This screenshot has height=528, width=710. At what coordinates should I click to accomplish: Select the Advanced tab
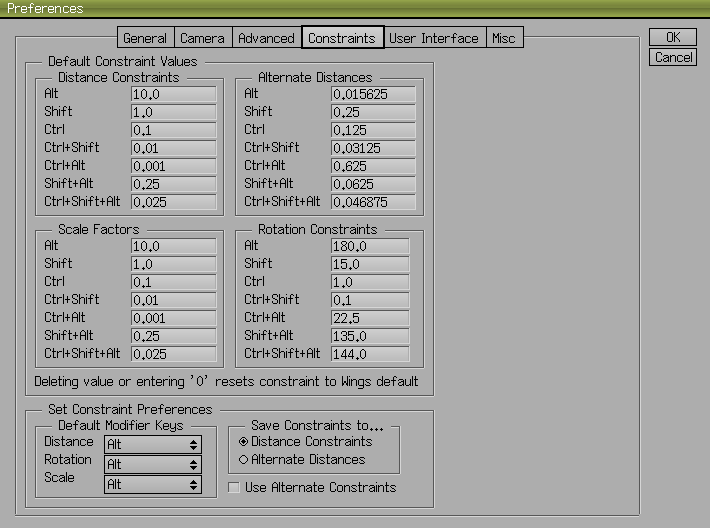pyautogui.click(x=266, y=38)
